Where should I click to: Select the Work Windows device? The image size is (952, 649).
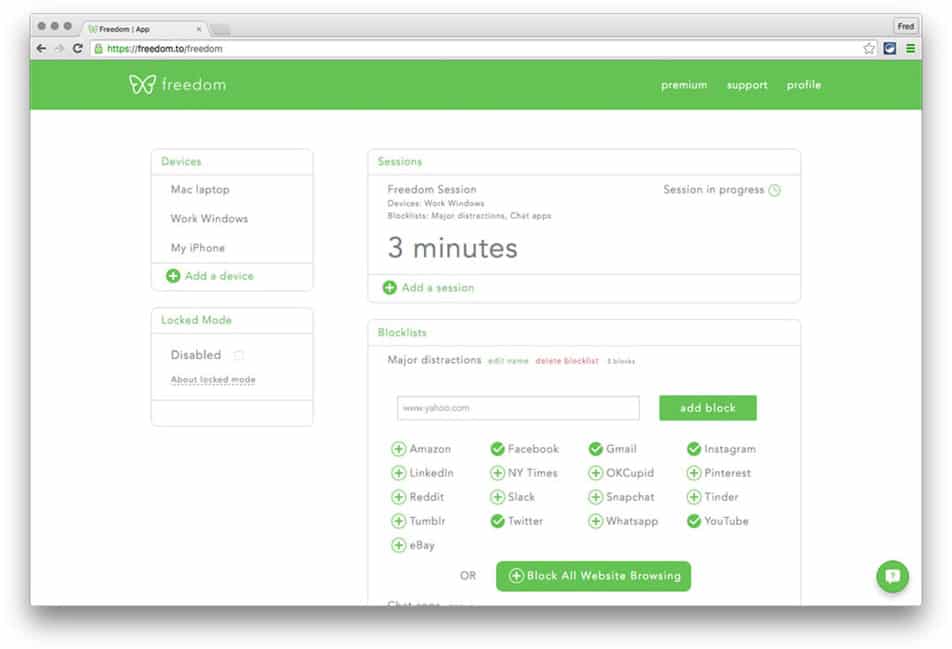209,219
